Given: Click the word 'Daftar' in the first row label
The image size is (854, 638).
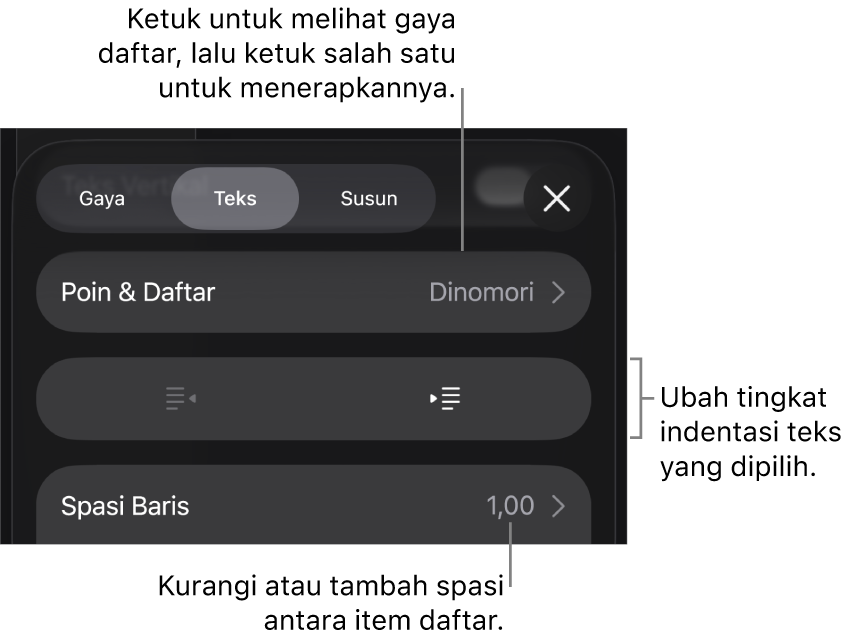Looking at the screenshot, I should (179, 293).
